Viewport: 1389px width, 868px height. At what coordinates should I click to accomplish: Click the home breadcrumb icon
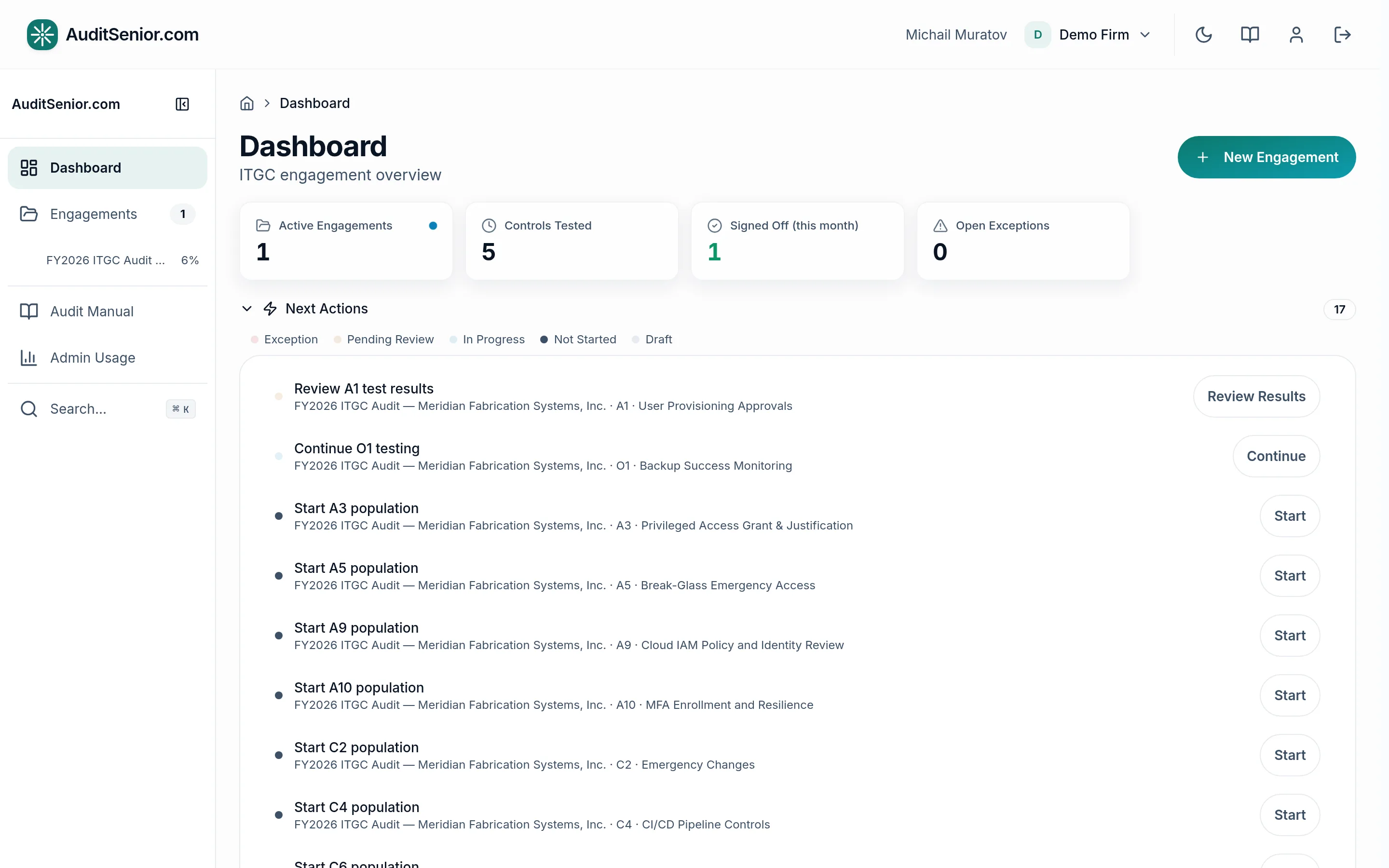pos(247,103)
